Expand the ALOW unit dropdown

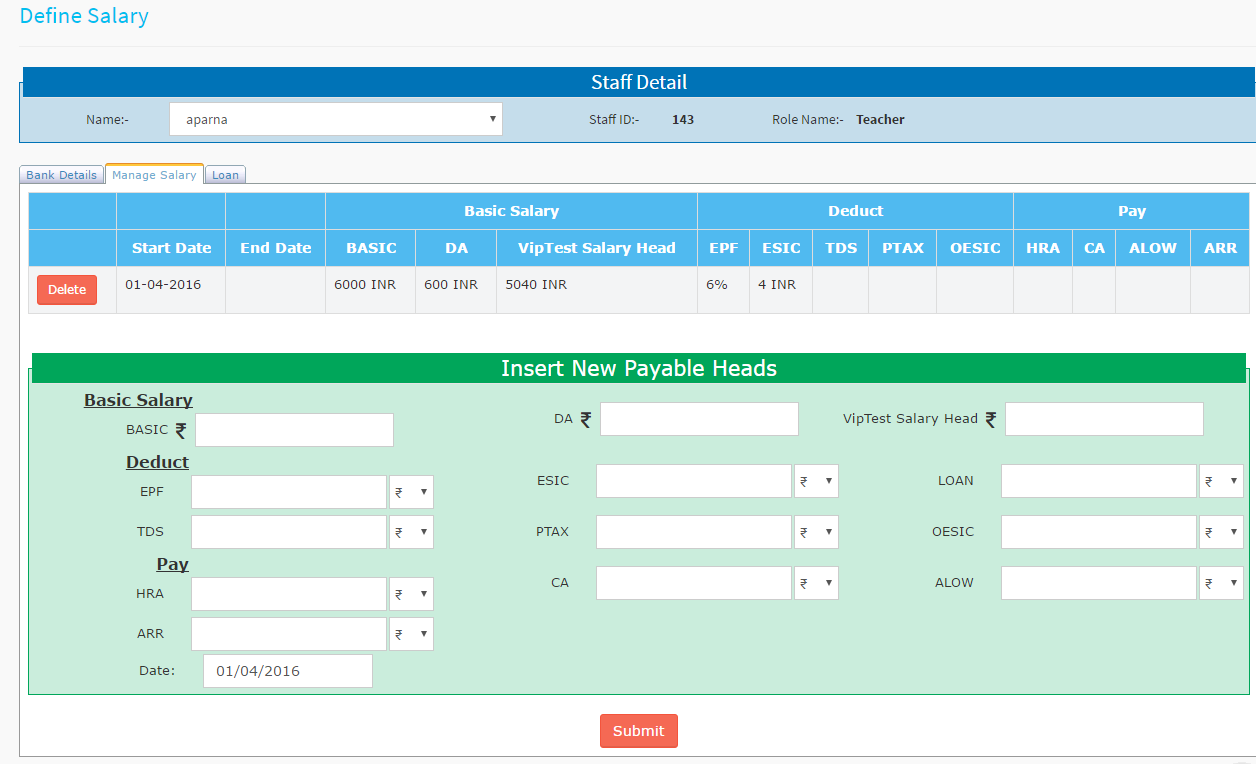1221,583
